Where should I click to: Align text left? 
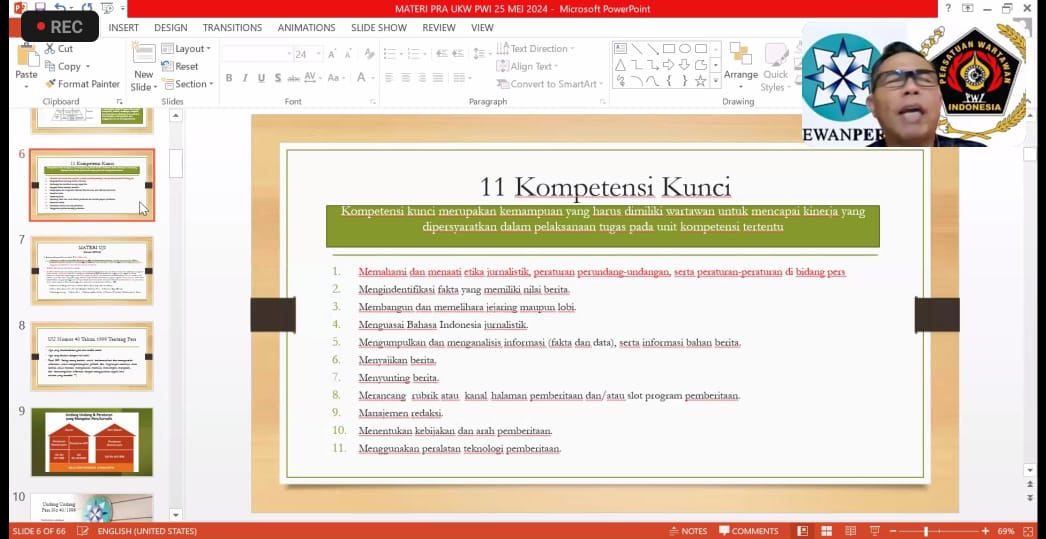tap(390, 78)
